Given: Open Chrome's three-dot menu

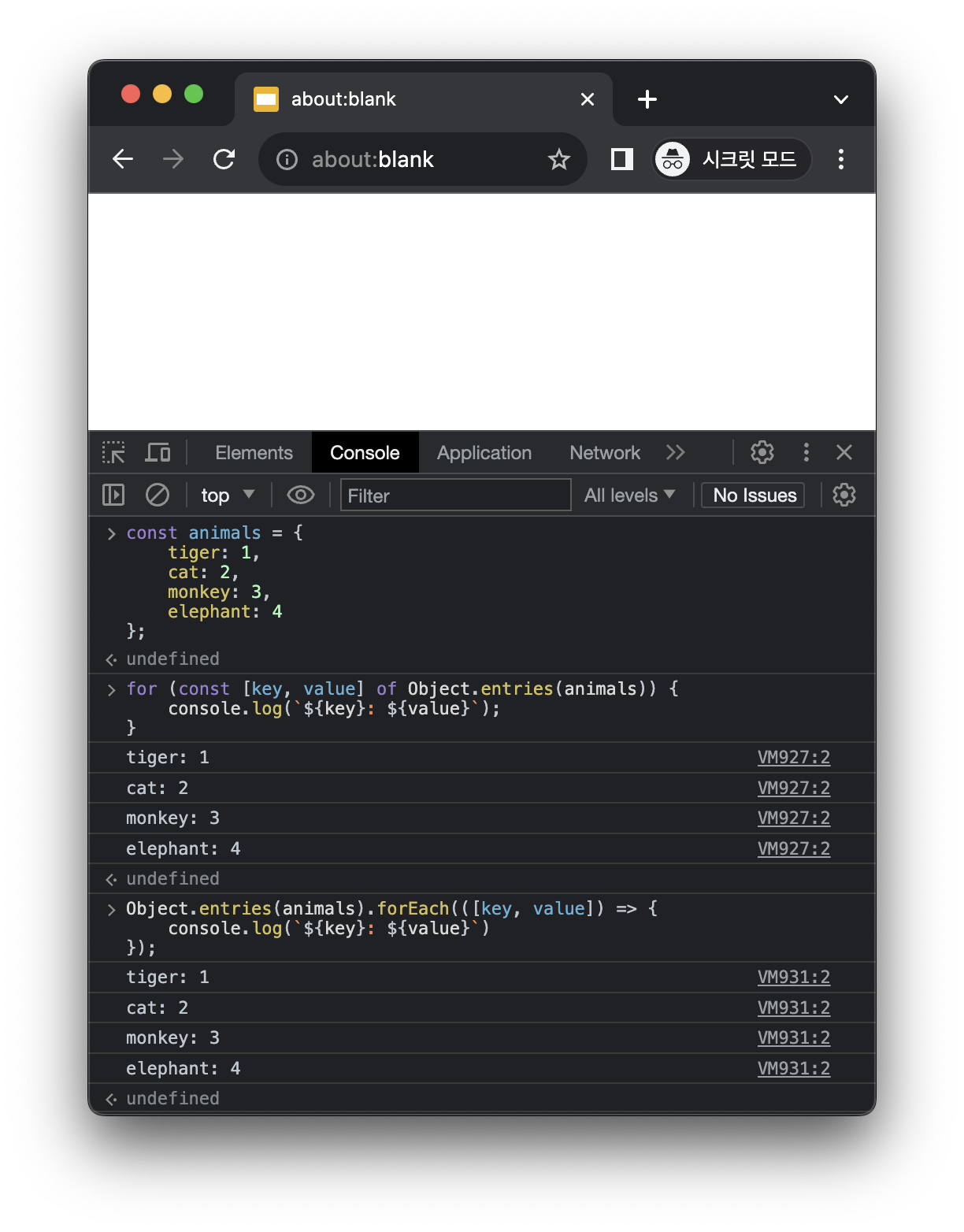Looking at the screenshot, I should [841, 159].
